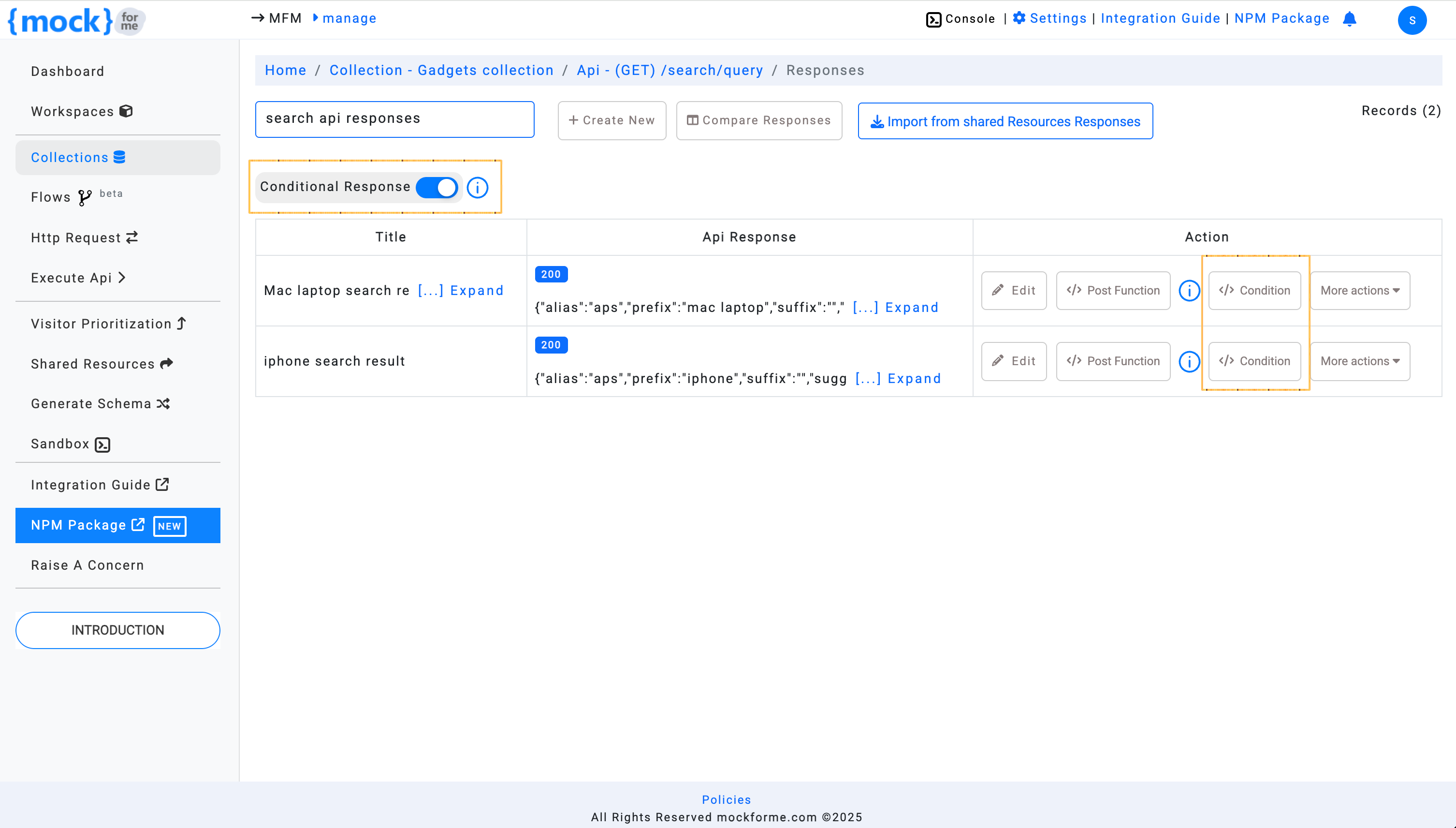The width and height of the screenshot is (1456, 828).
Task: Click the iphone search result title
Action: 334,361
